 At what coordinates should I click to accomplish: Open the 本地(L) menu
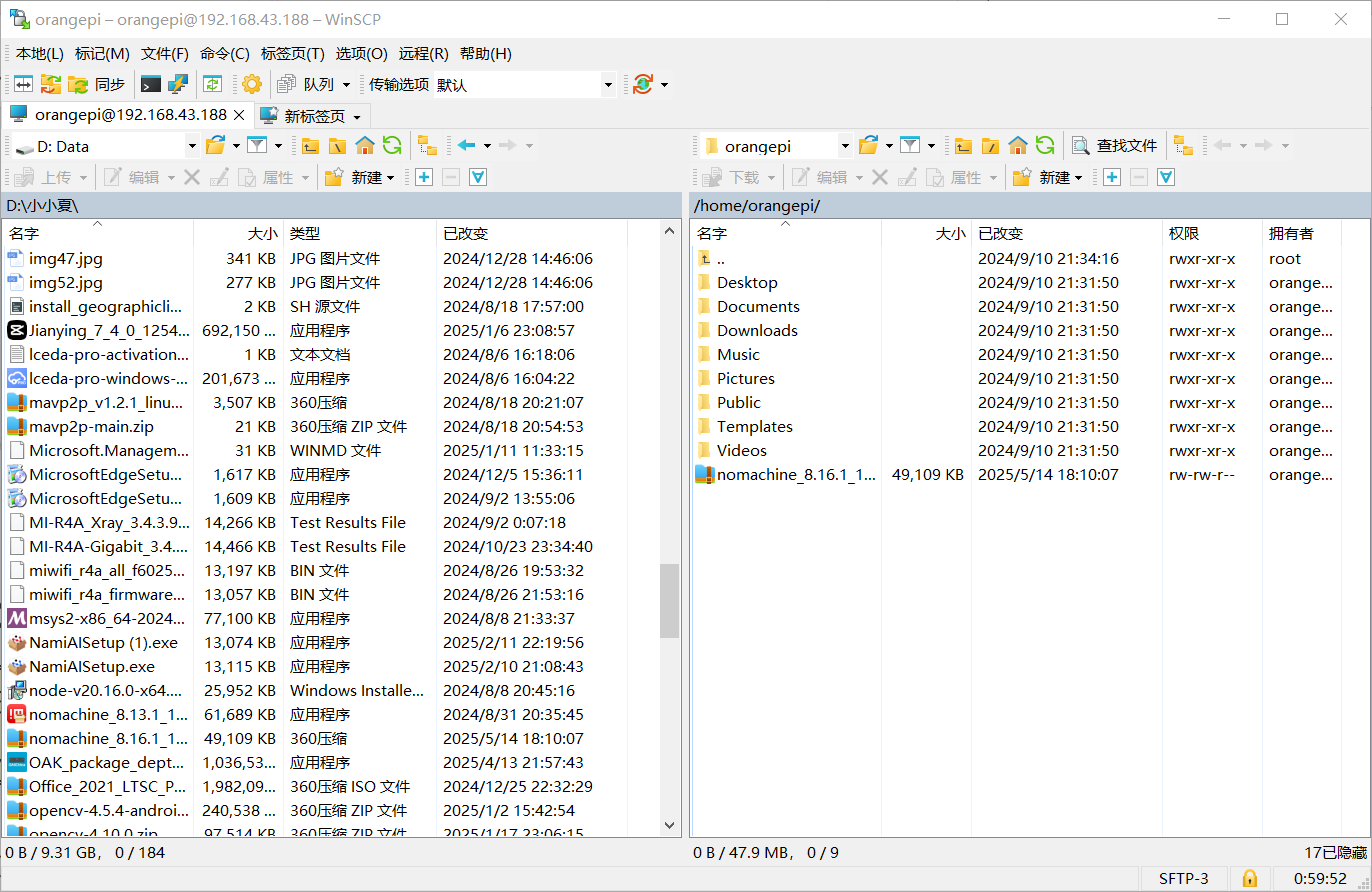pos(39,54)
